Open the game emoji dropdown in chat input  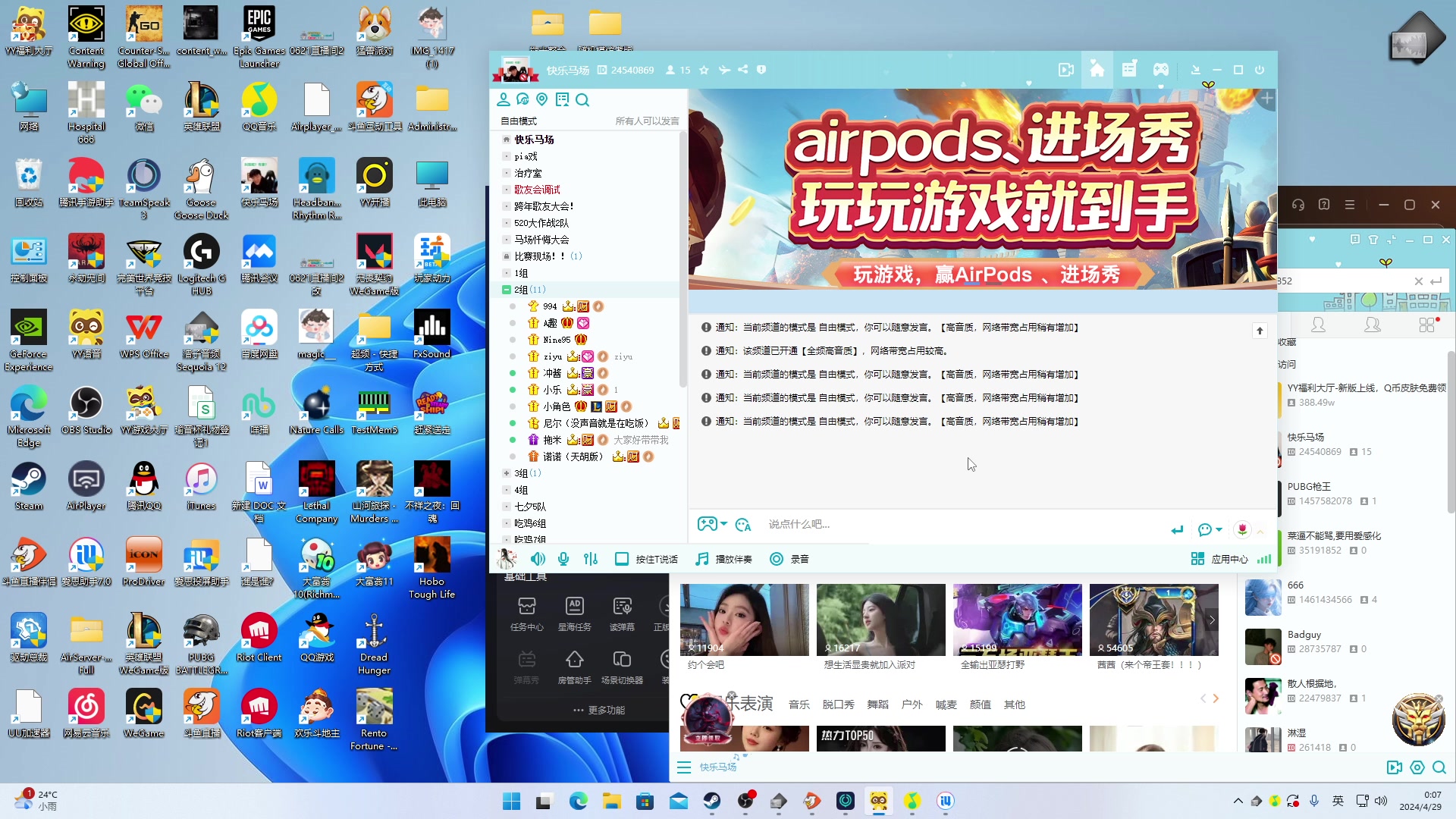click(712, 524)
